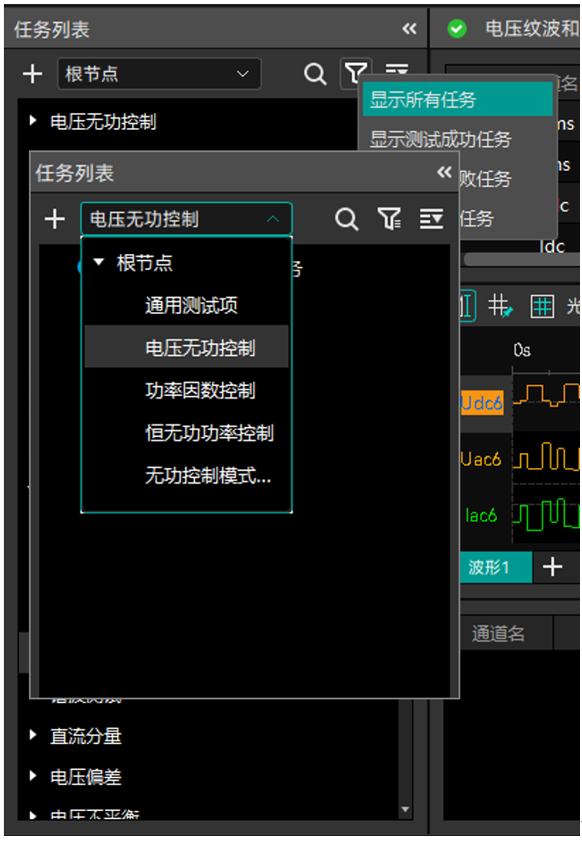Select the Uac6 channel label

481,459
